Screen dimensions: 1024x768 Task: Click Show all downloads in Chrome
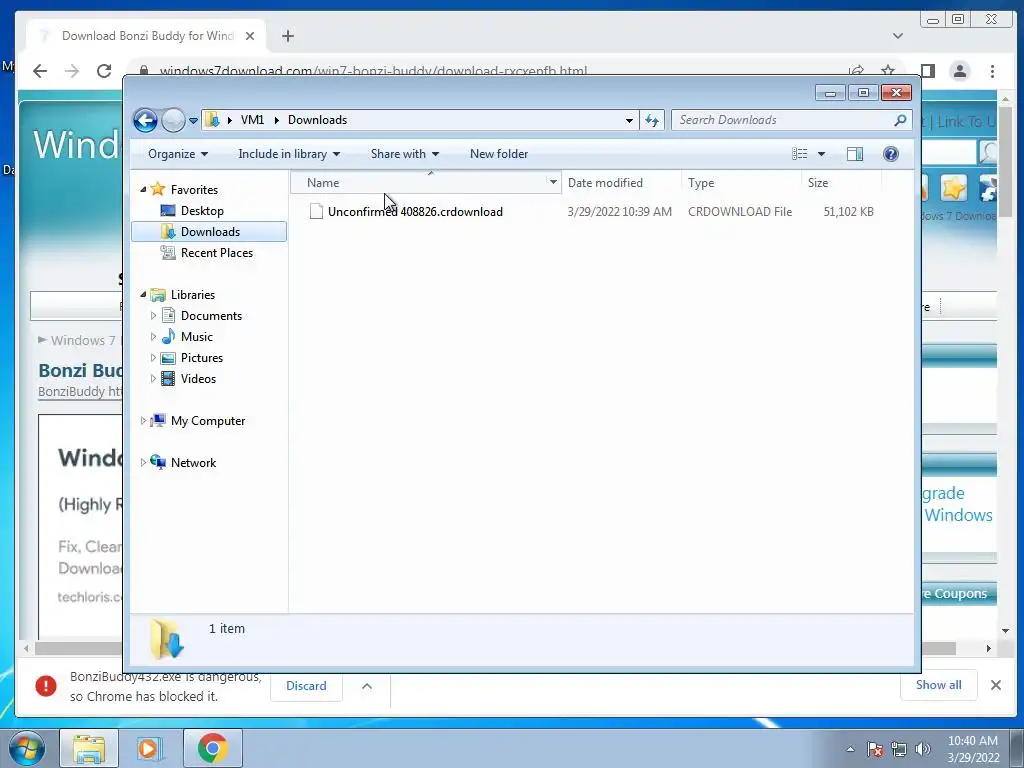tap(938, 685)
